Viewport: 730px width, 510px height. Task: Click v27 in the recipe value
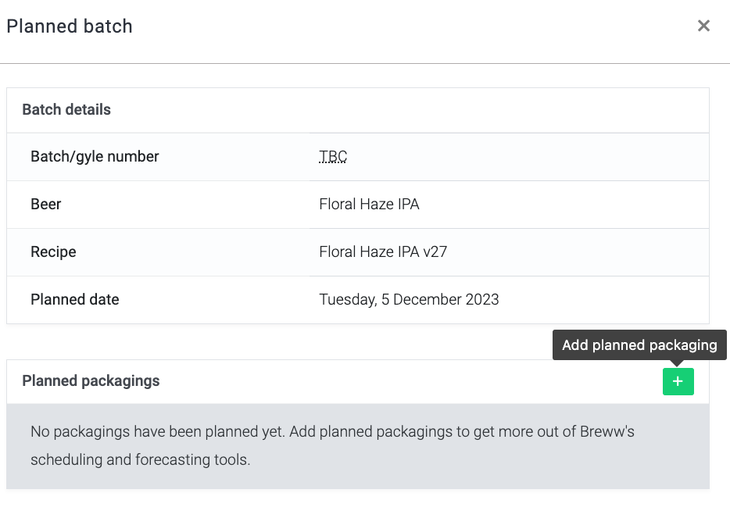(x=434, y=252)
